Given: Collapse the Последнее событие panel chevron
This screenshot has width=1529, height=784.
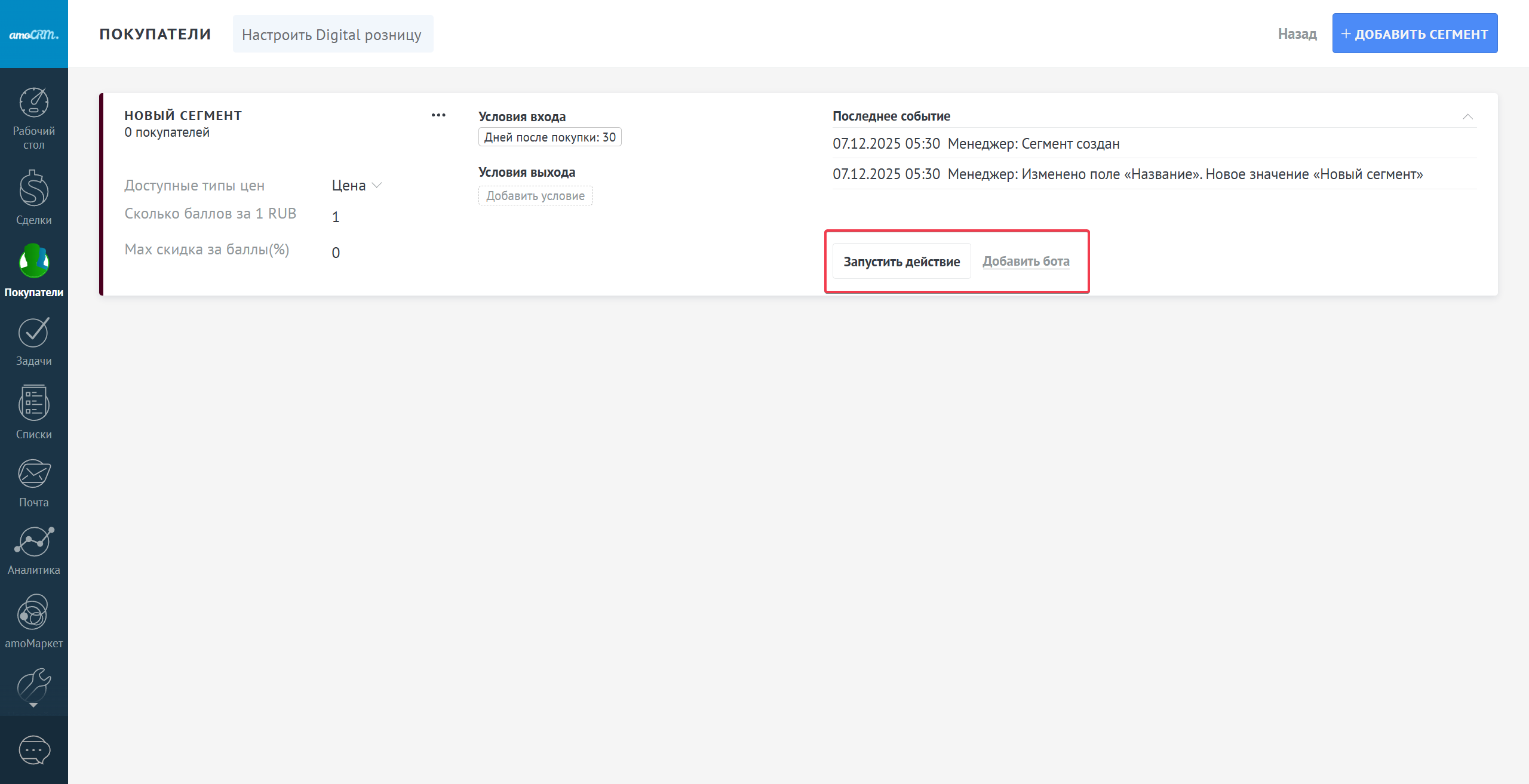Looking at the screenshot, I should point(1467,116).
